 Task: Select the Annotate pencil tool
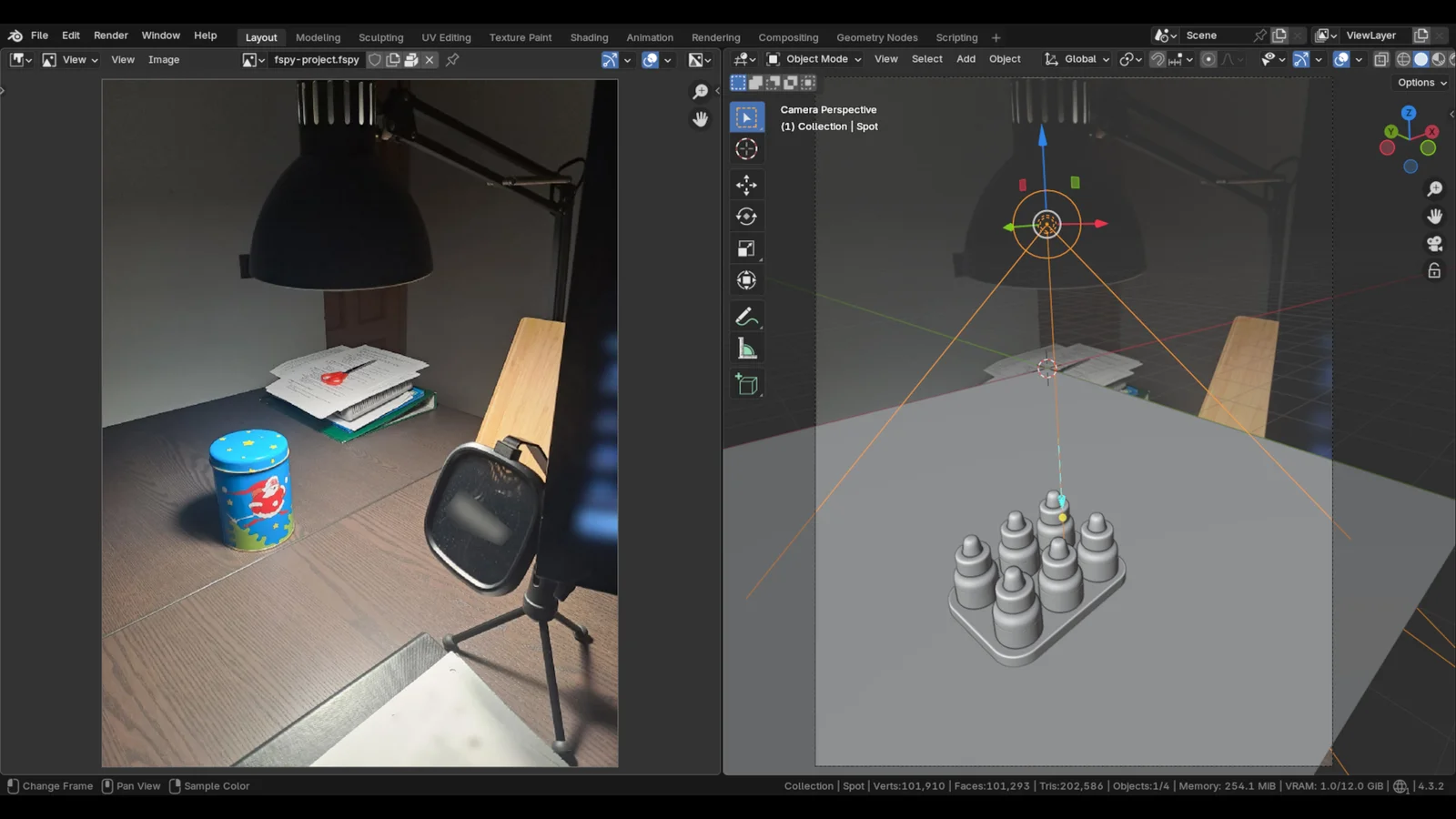[746, 317]
